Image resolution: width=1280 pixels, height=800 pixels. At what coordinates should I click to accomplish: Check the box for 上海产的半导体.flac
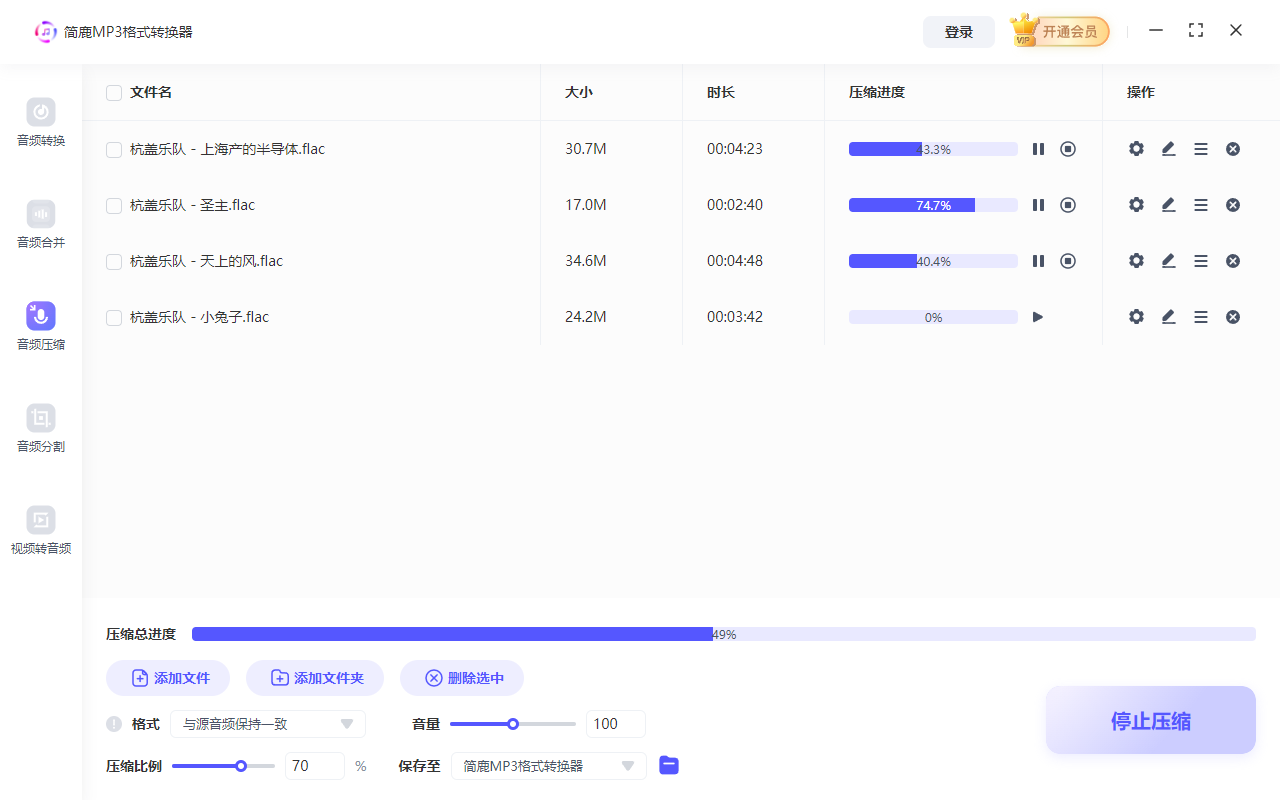(x=114, y=150)
